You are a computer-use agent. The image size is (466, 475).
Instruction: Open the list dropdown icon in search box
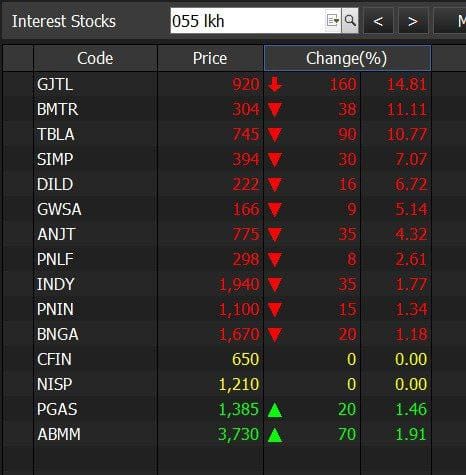click(333, 21)
